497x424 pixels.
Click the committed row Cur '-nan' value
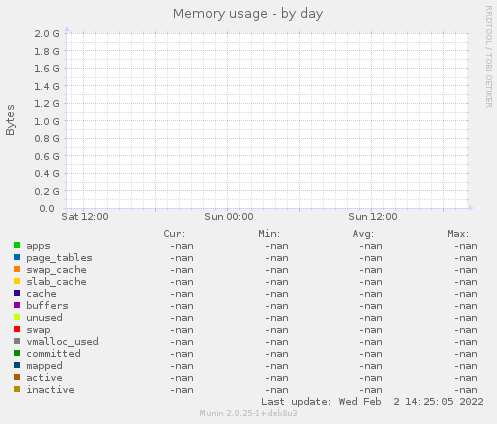tap(182, 354)
